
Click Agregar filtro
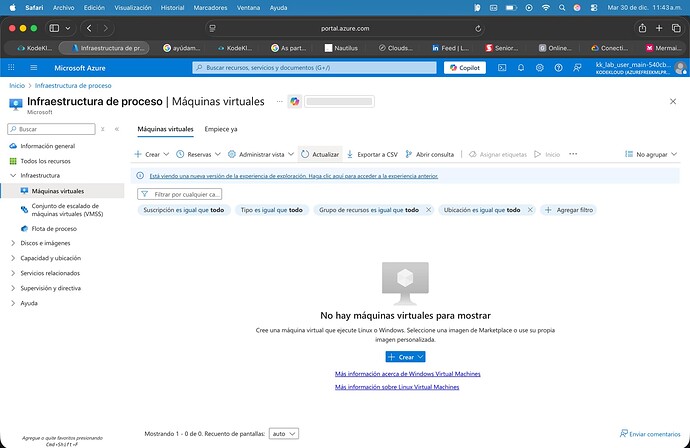(x=569, y=210)
